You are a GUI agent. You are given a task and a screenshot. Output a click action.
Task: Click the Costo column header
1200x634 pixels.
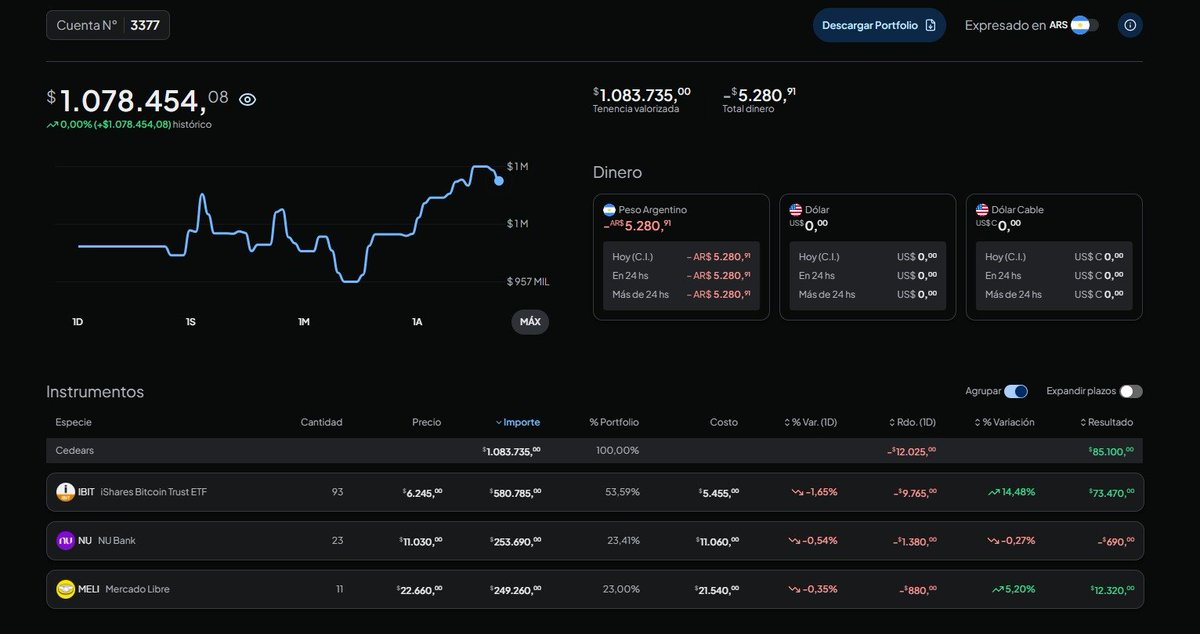(x=724, y=422)
